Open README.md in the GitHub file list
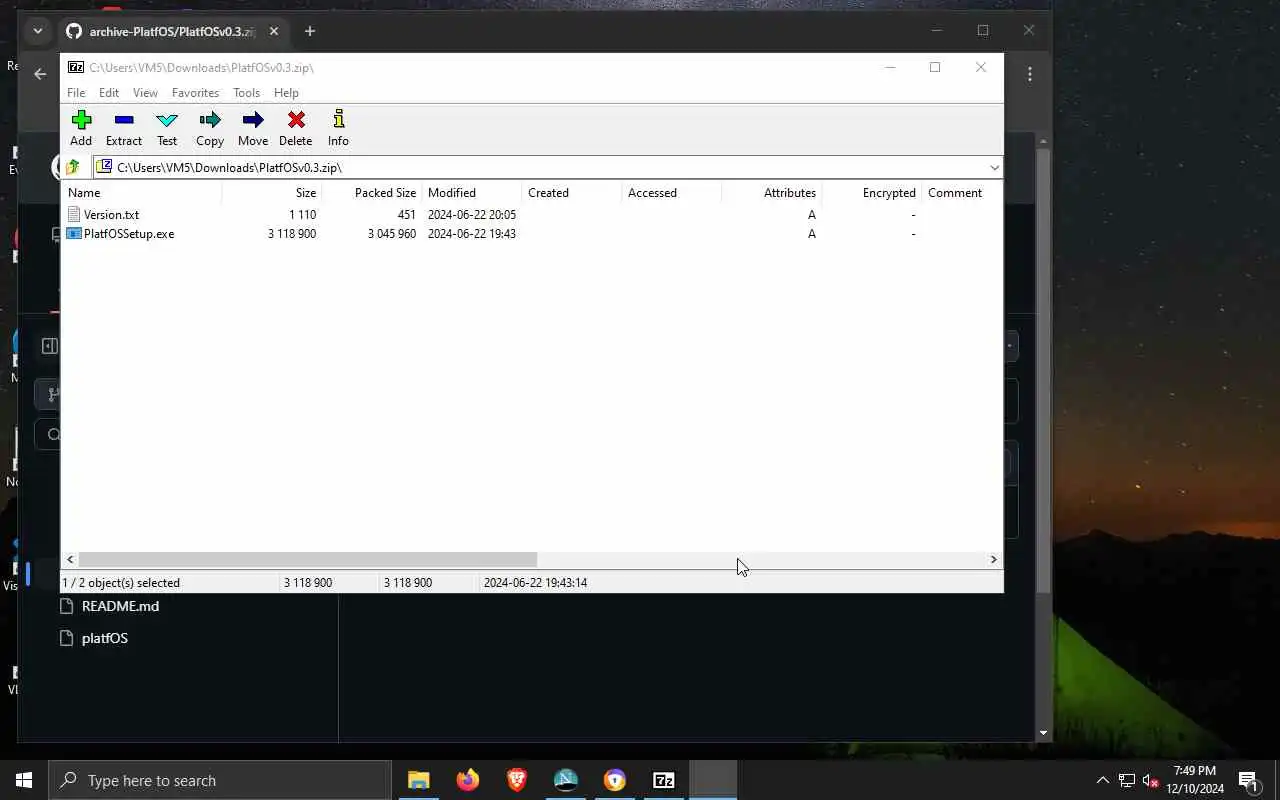Viewport: 1280px width, 800px height. pos(120,606)
